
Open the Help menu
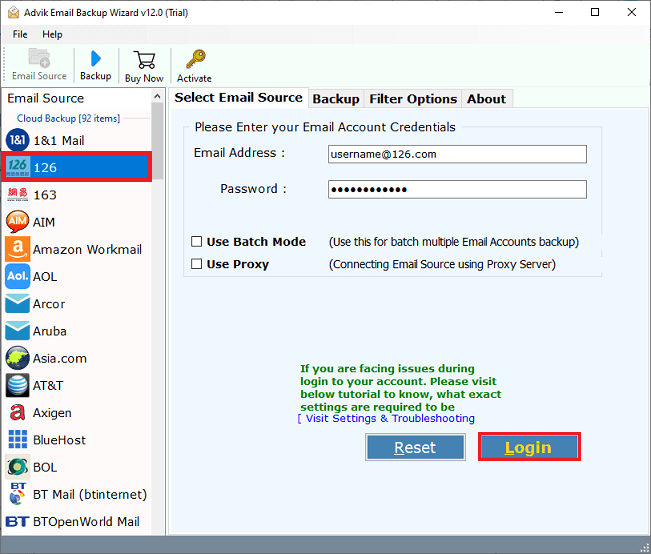(x=52, y=34)
